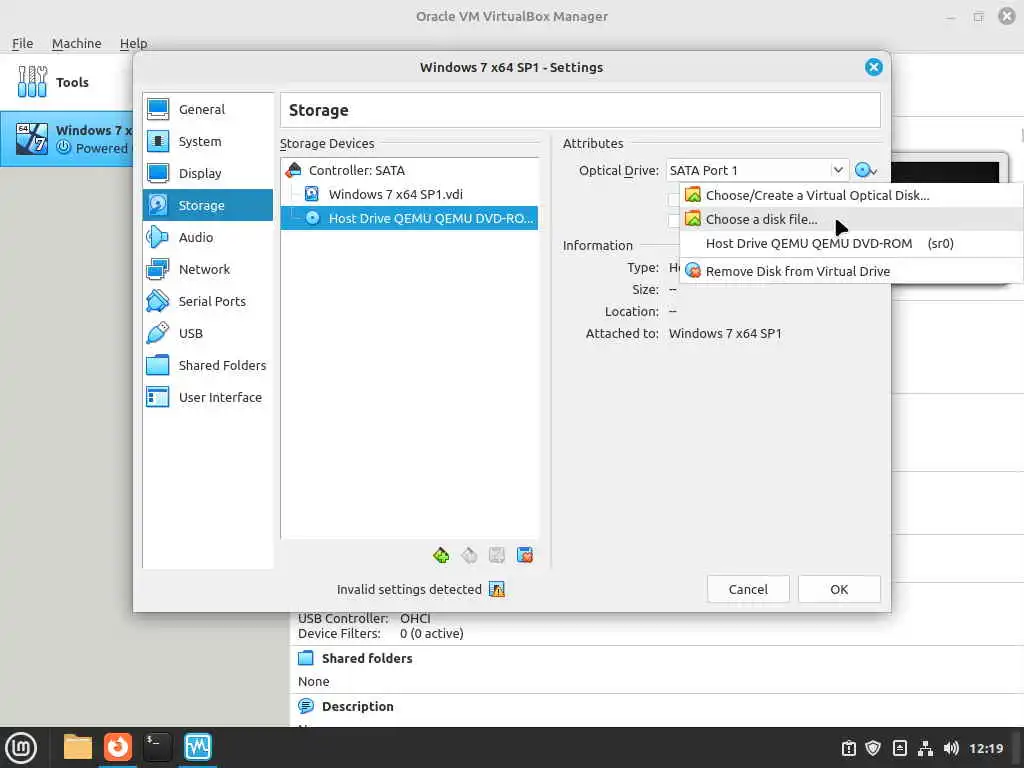Select Tools in VirtualBox Manager sidebar
This screenshot has height=768, width=1024.
click(x=66, y=82)
